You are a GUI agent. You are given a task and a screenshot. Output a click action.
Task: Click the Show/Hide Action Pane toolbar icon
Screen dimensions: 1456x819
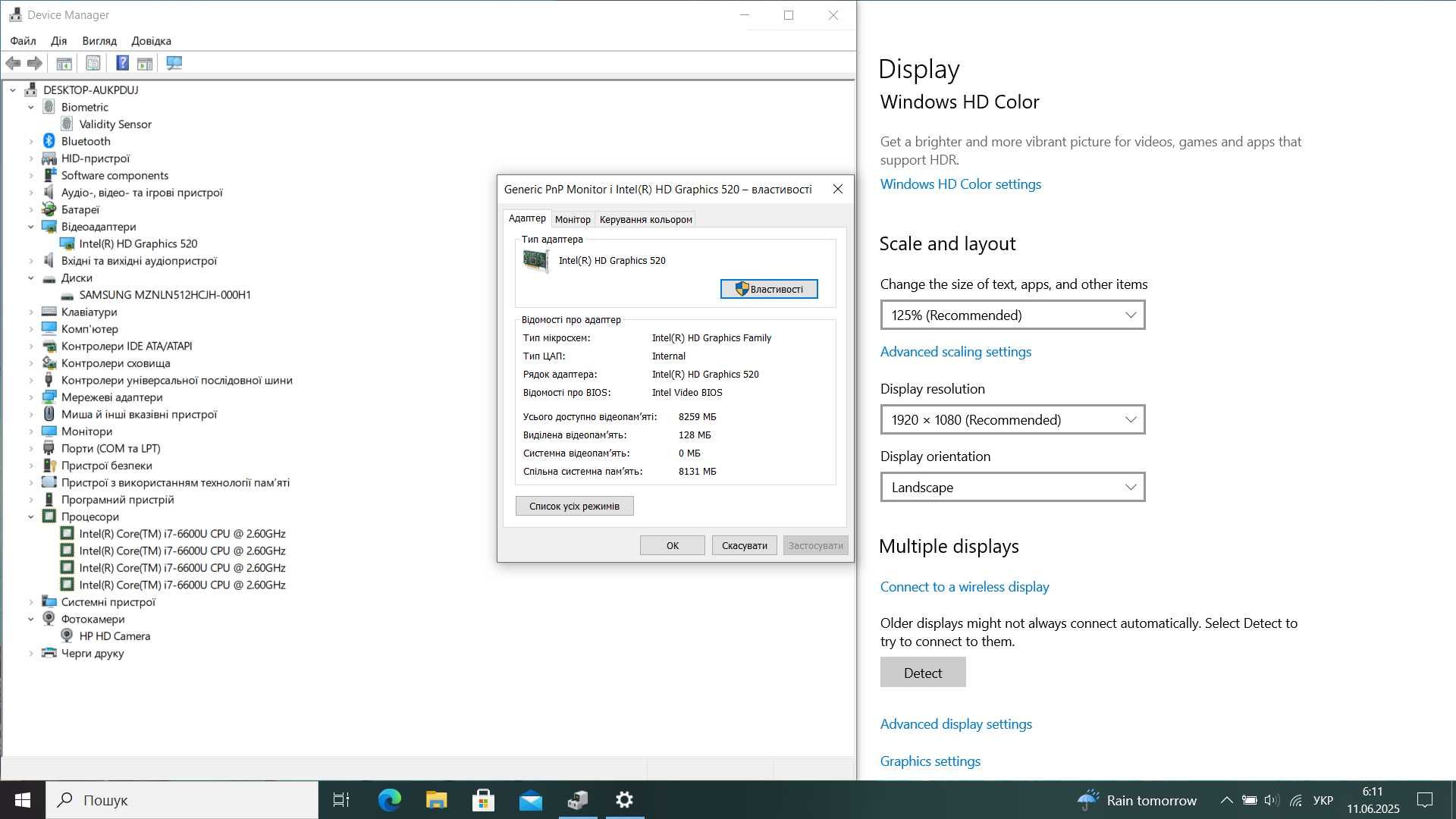tap(144, 64)
